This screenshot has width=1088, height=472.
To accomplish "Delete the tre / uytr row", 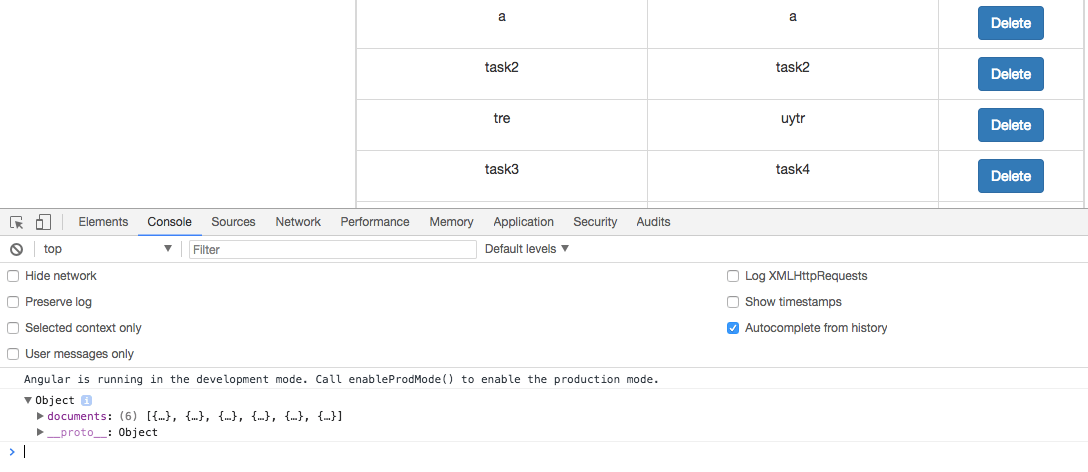I will click(1010, 125).
